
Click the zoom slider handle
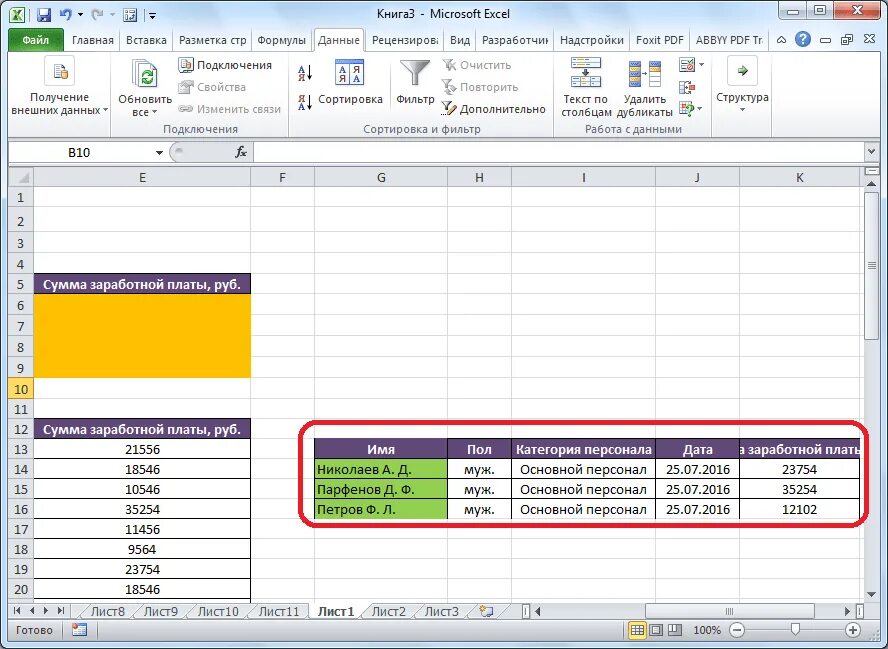point(795,630)
